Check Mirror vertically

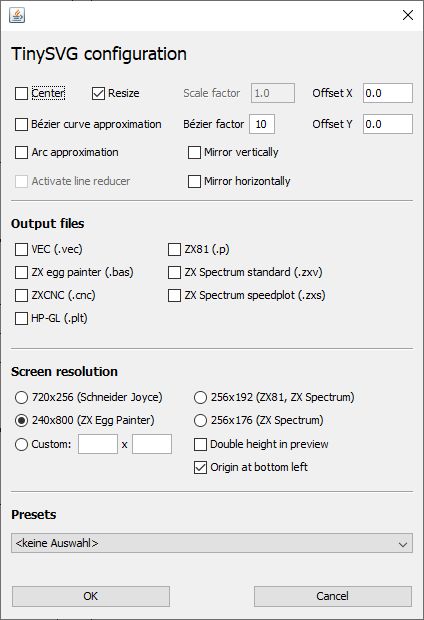(194, 152)
